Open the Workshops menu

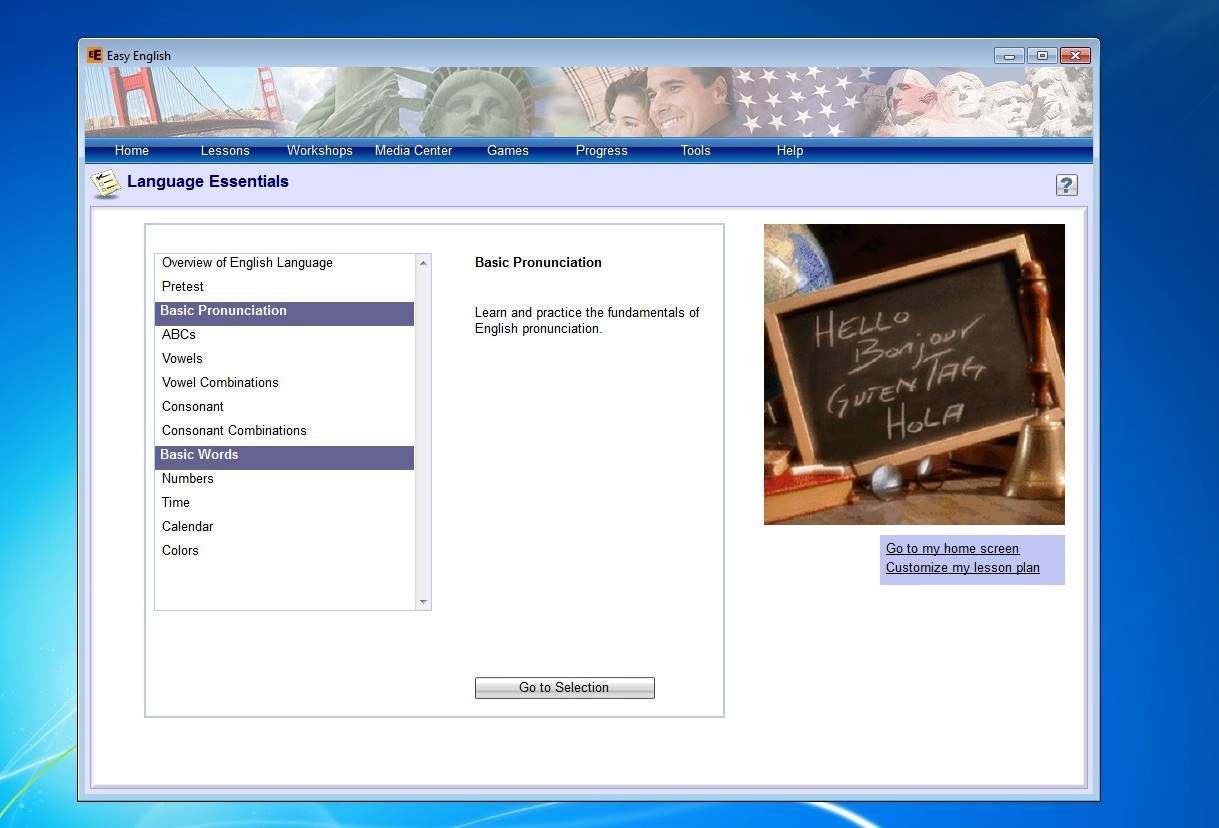tap(320, 151)
